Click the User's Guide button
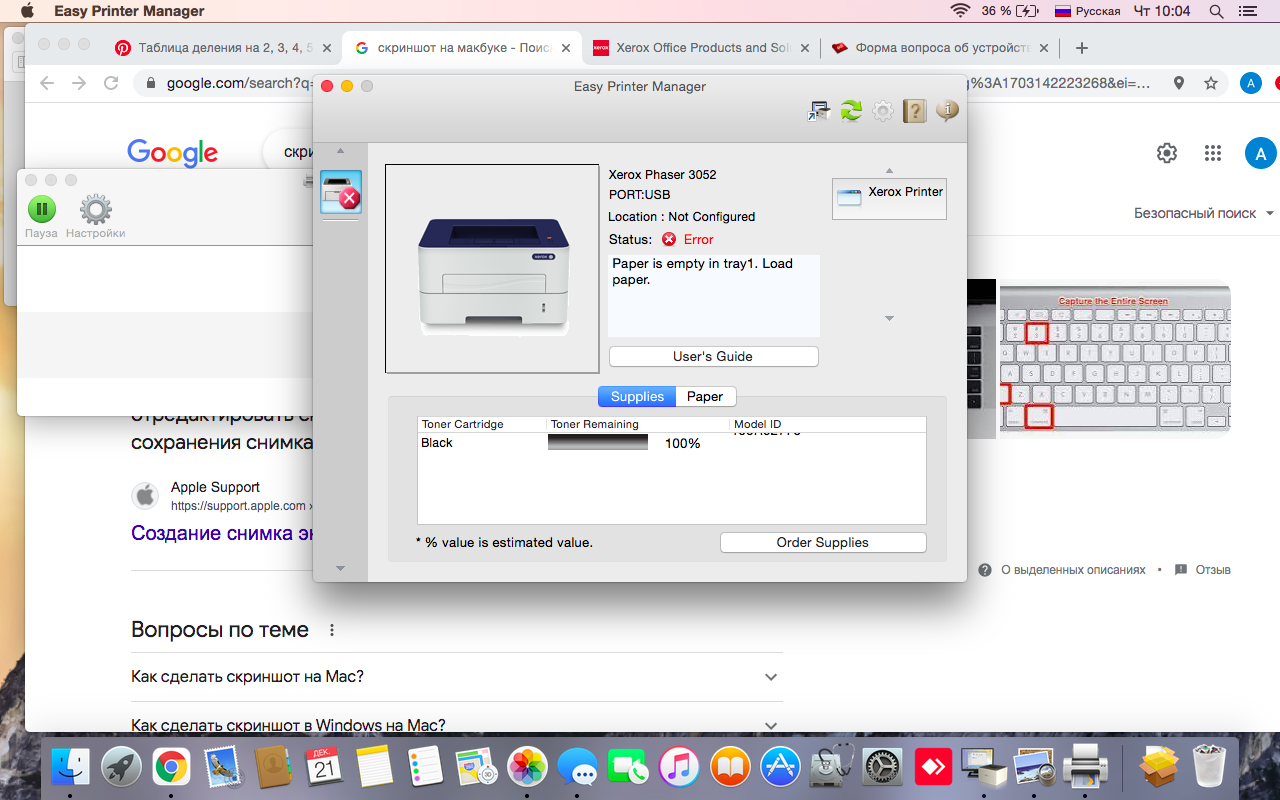 (x=713, y=356)
